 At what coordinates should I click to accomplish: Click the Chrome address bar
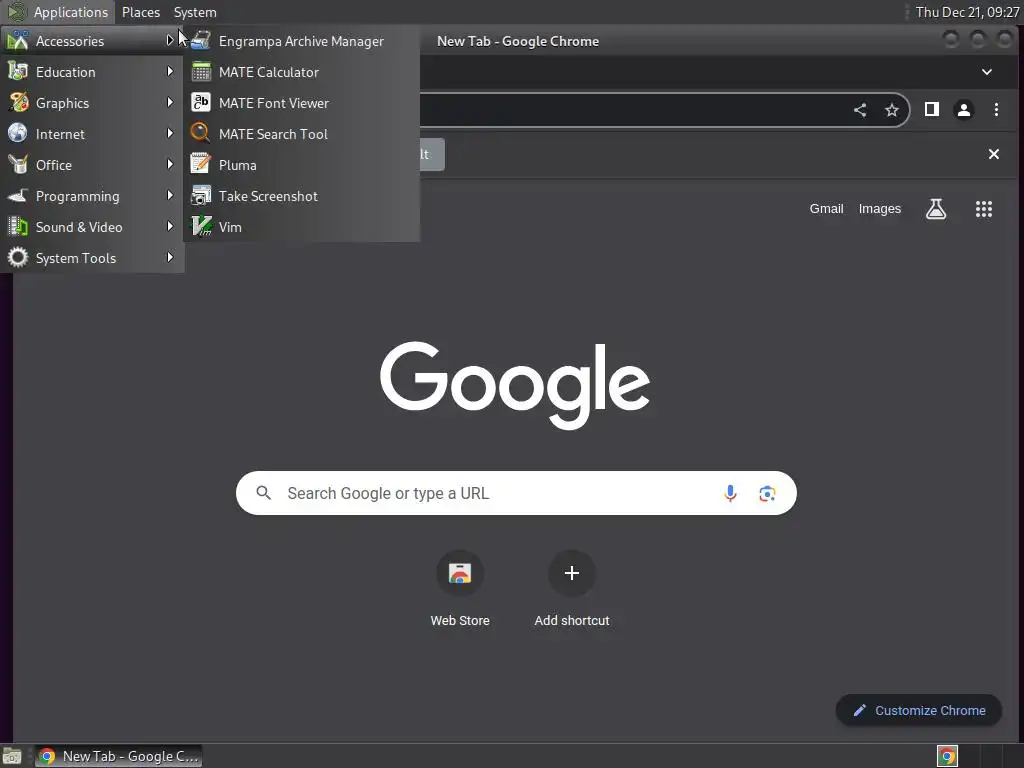pos(663,110)
